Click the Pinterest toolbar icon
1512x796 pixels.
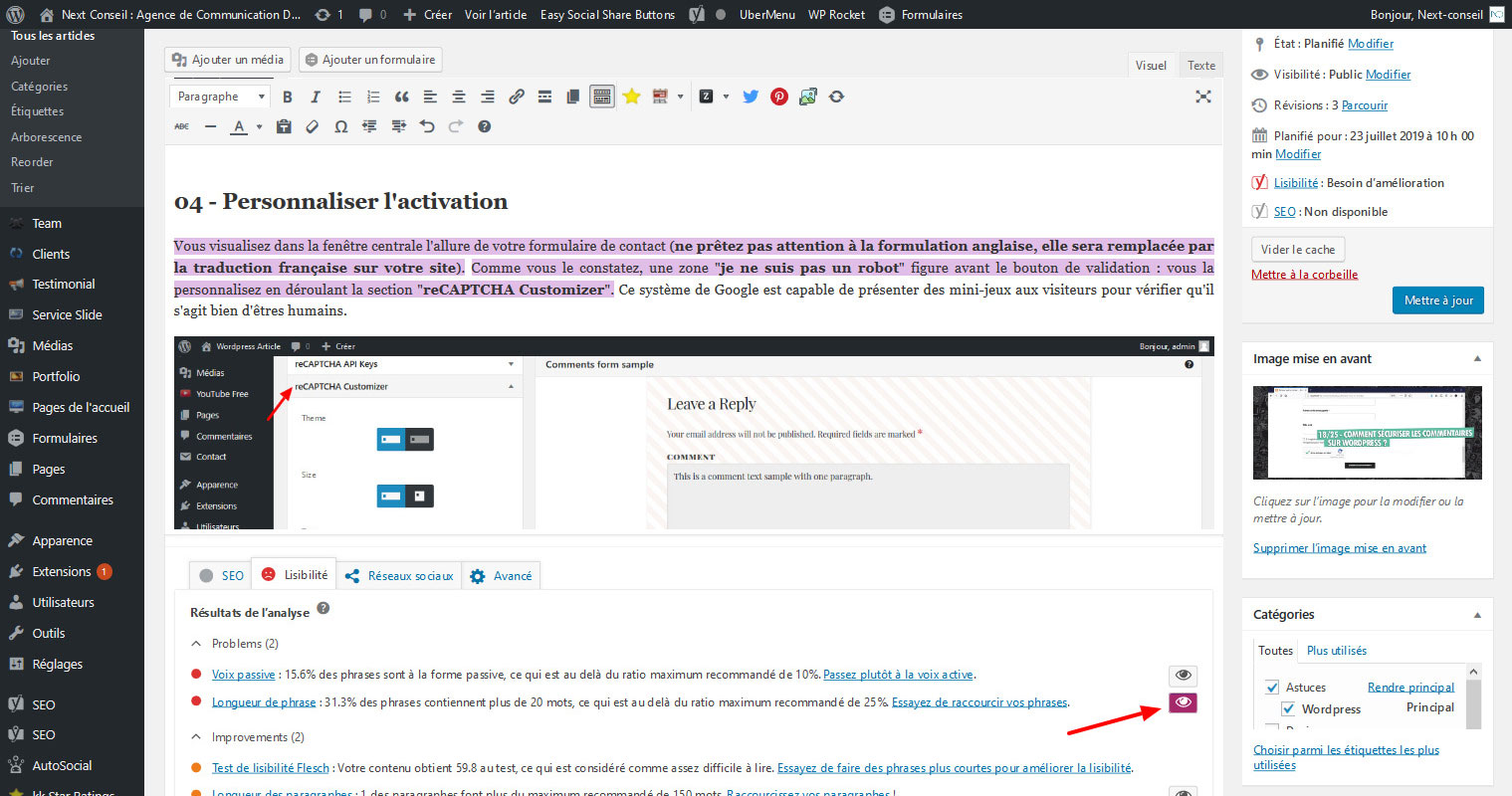click(x=779, y=97)
